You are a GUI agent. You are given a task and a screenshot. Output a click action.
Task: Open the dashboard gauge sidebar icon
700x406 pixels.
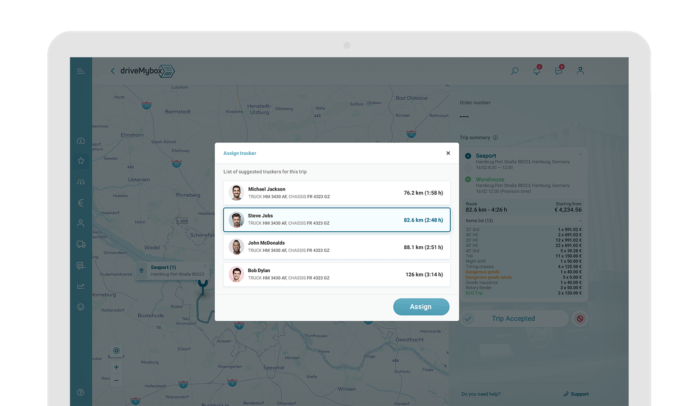pyautogui.click(x=81, y=141)
